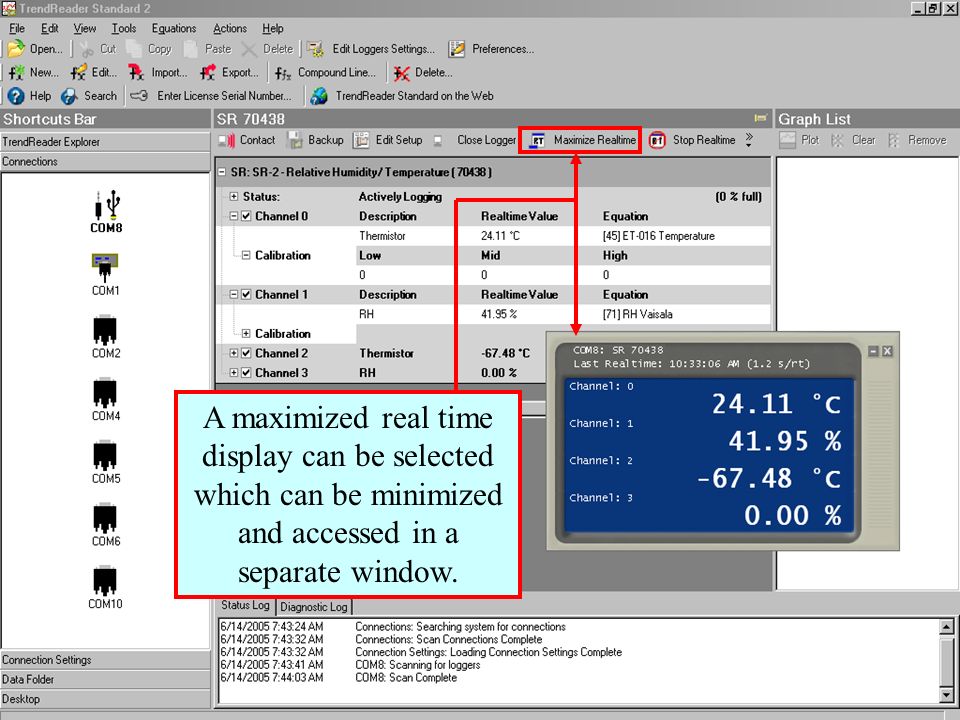Select the COM2 port icon

click(105, 331)
